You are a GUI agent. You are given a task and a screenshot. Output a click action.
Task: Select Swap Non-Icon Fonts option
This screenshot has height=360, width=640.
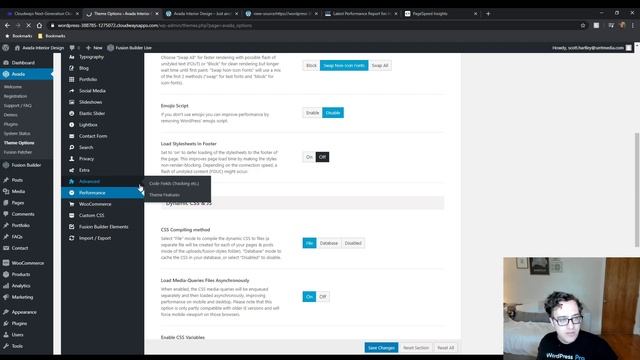344,65
